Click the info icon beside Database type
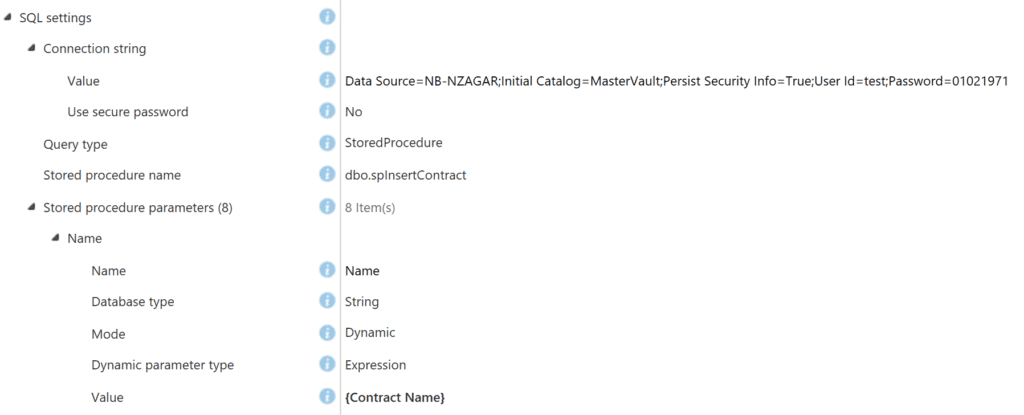 (x=327, y=301)
